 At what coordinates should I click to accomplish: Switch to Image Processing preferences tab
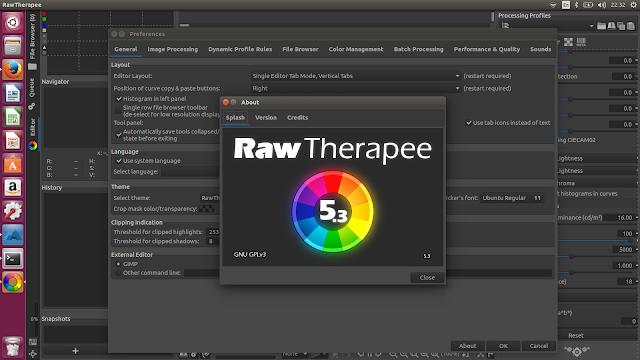(x=173, y=49)
